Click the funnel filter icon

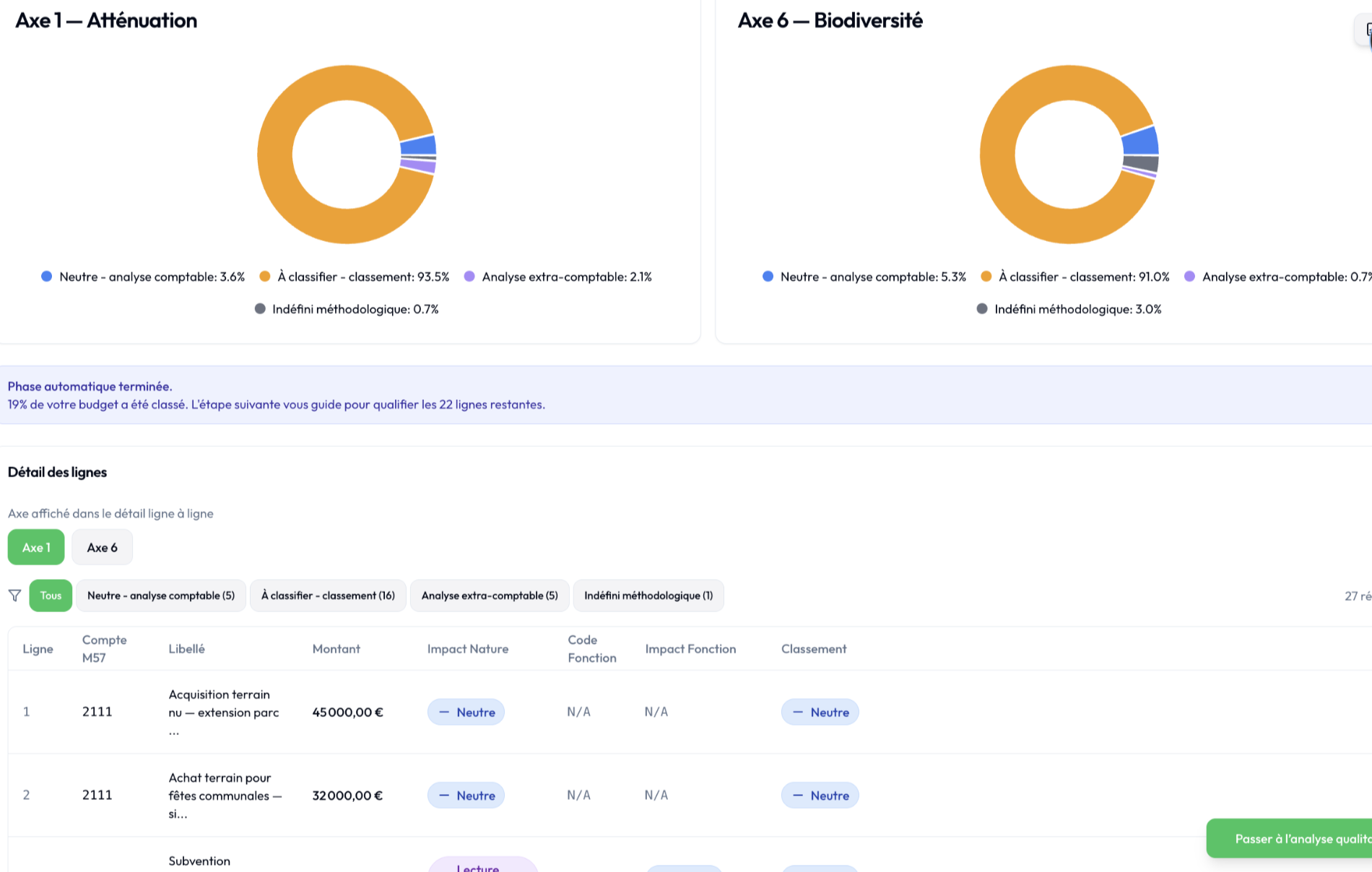(14, 596)
